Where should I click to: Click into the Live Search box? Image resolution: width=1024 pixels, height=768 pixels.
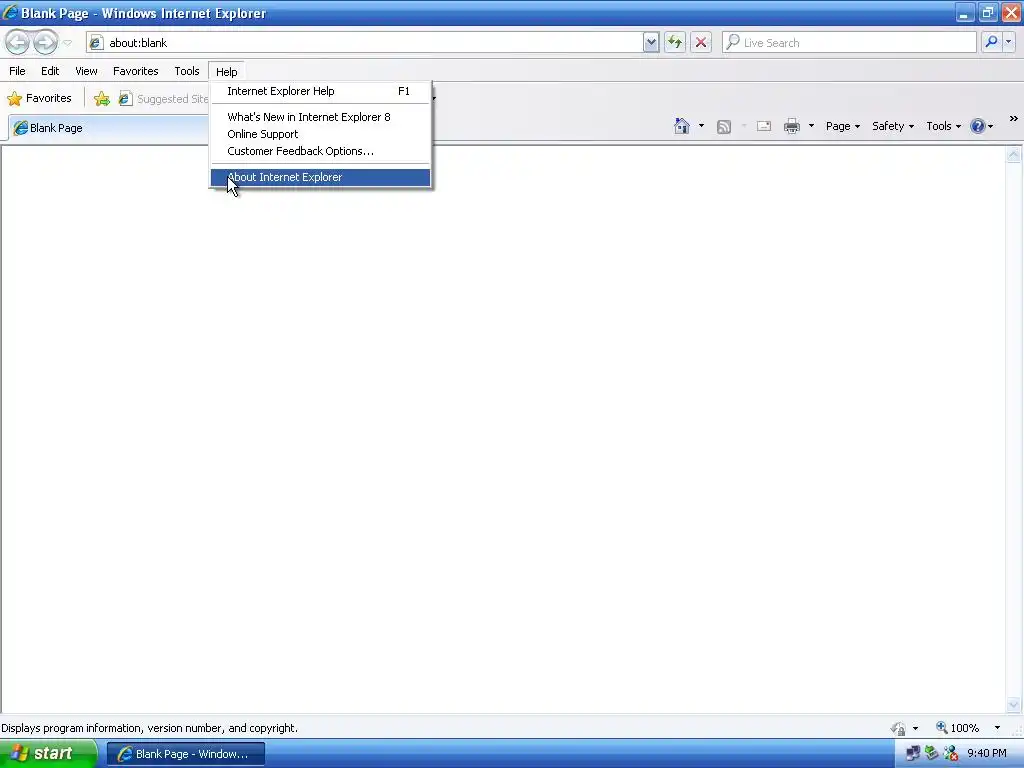(850, 42)
